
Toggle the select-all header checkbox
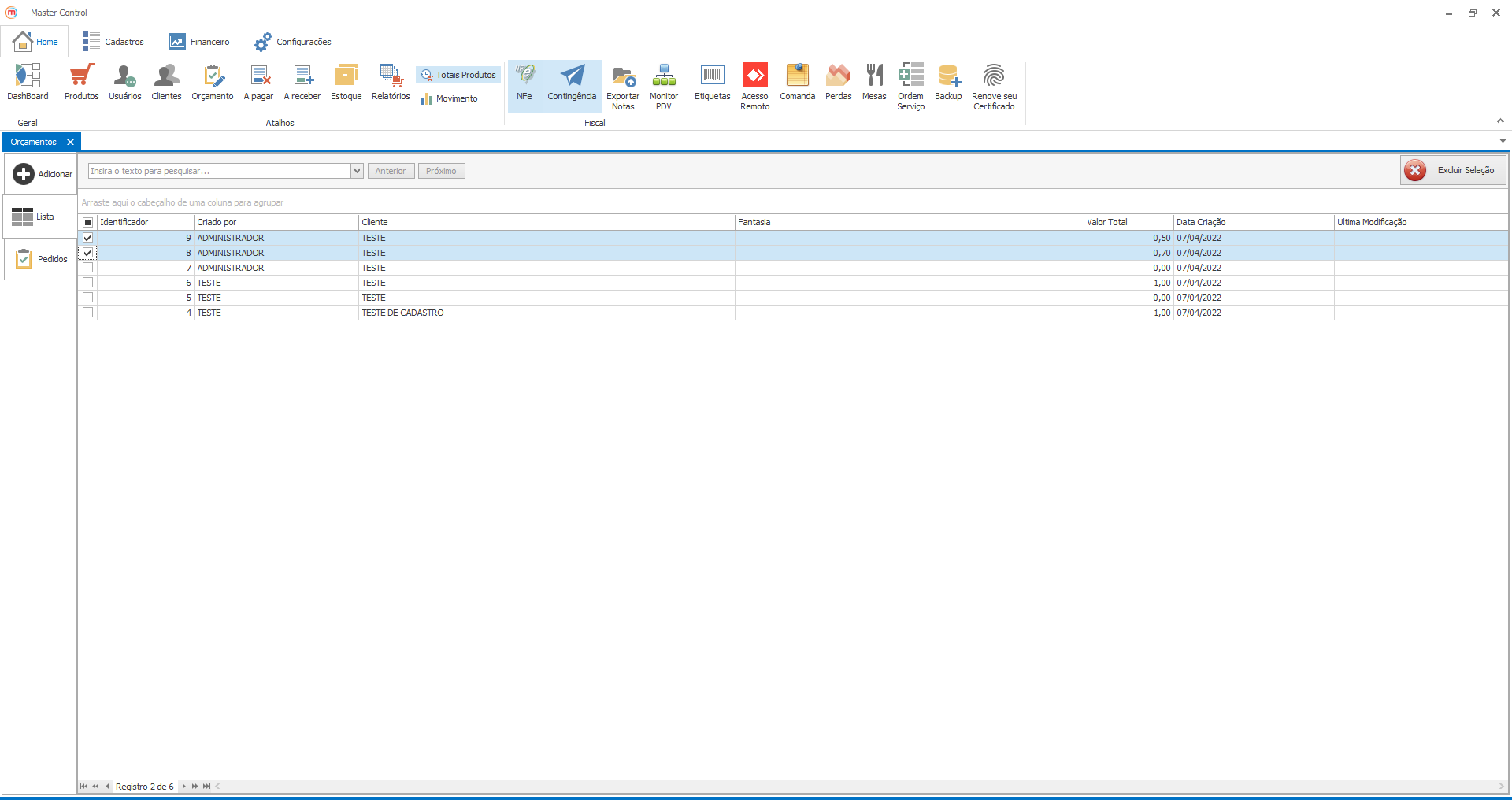tap(88, 222)
